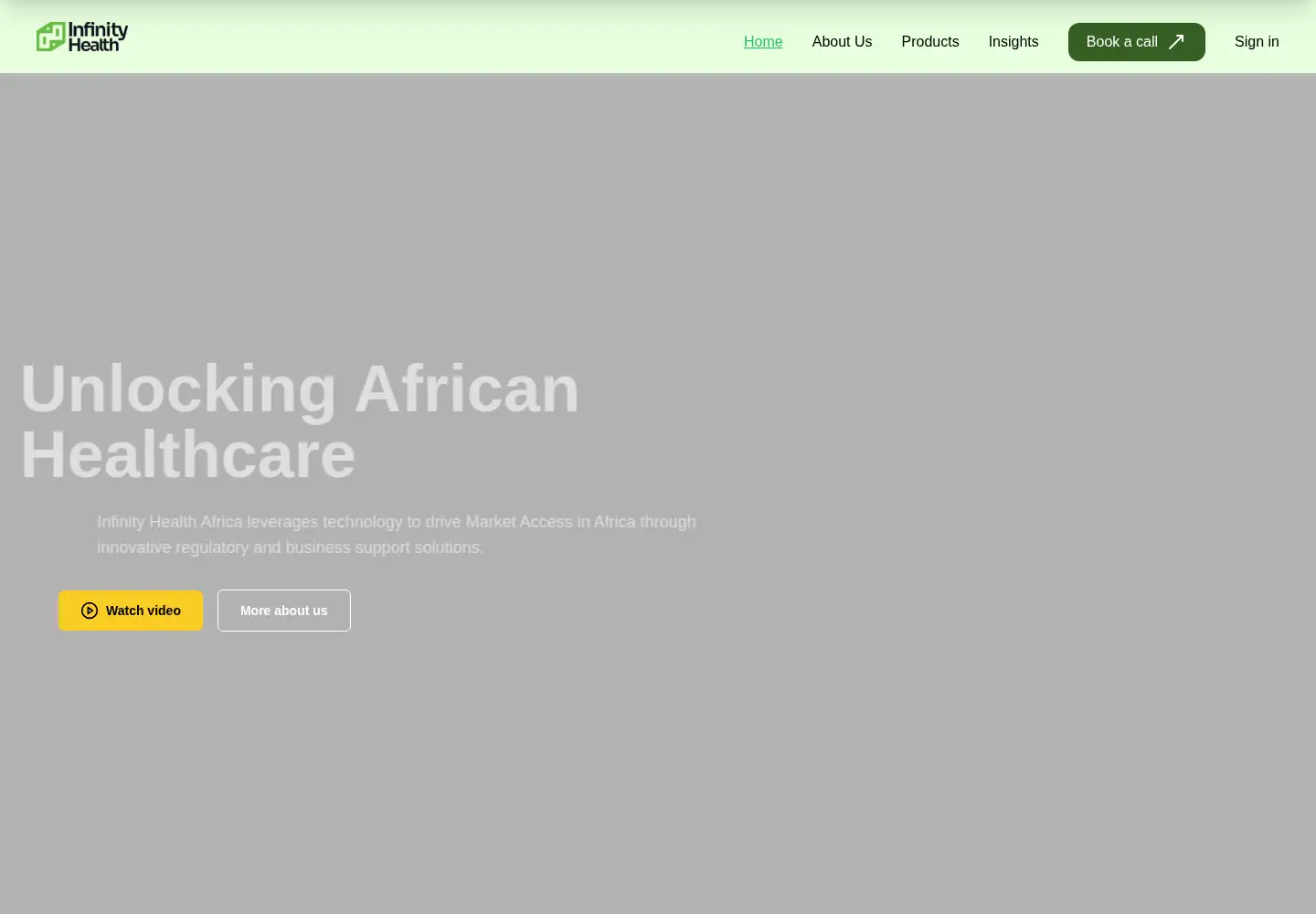
Task: Click the 'Infinity Health Africa leverages technology' paragraph
Action: [397, 535]
